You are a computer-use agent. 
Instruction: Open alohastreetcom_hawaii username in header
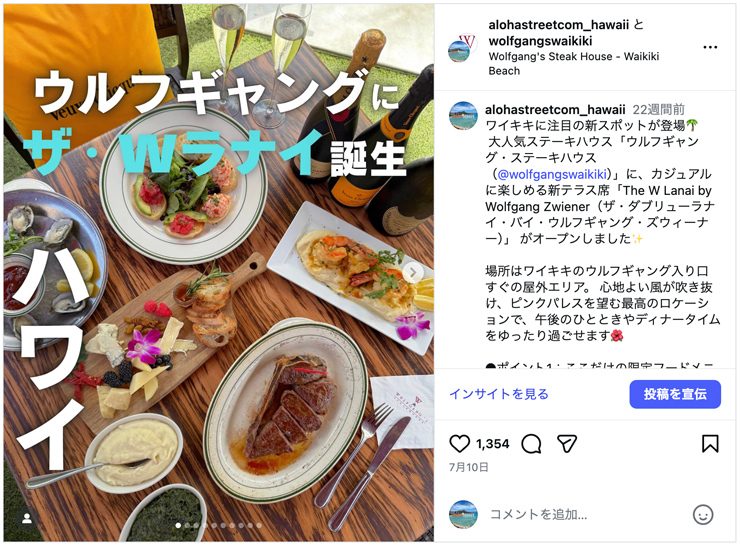coord(559,25)
